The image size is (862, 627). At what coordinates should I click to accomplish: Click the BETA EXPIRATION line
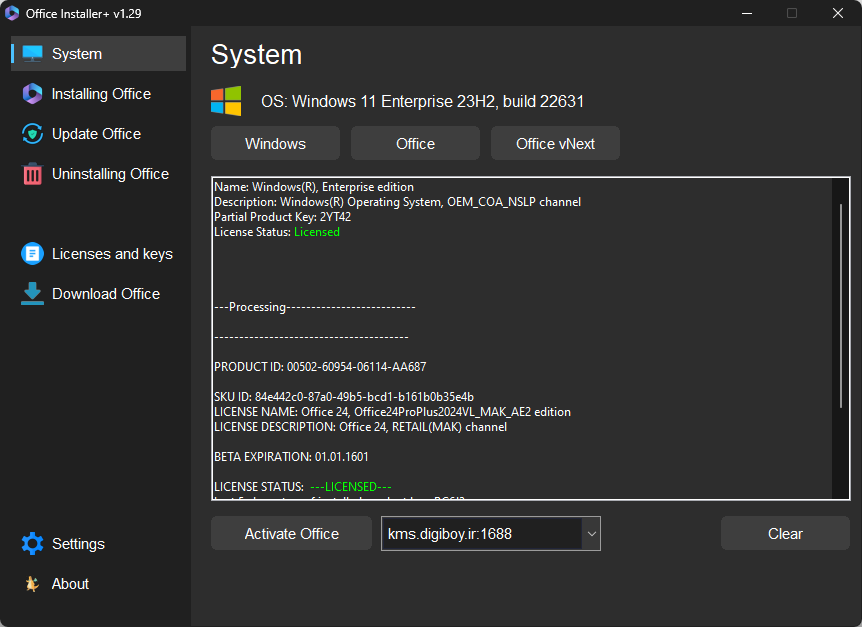point(291,457)
